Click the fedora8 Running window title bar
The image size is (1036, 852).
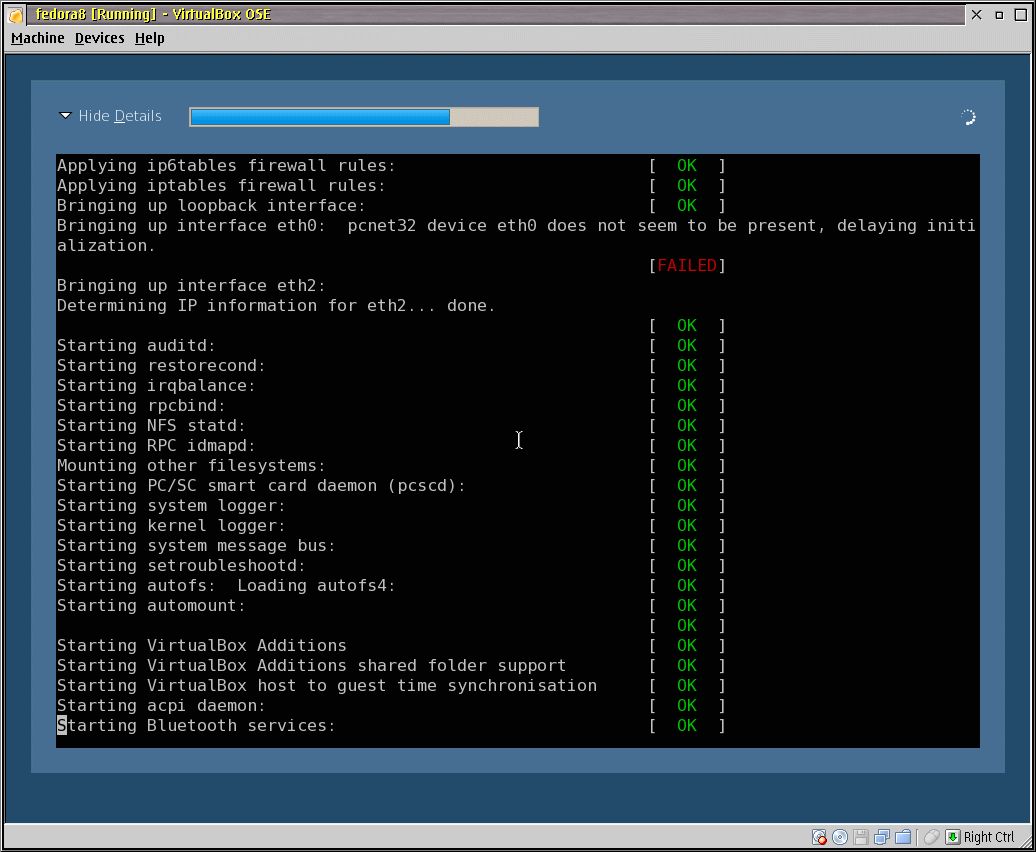pos(496,15)
